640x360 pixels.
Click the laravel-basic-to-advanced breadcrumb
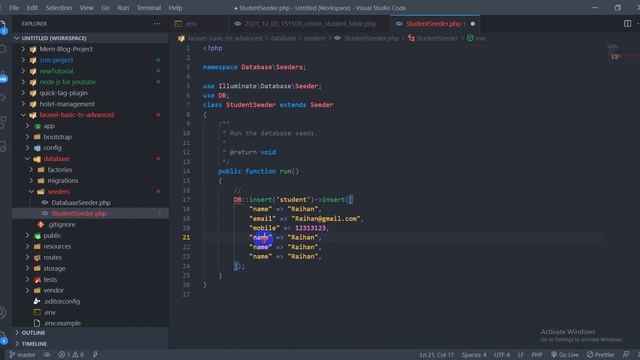[224, 38]
